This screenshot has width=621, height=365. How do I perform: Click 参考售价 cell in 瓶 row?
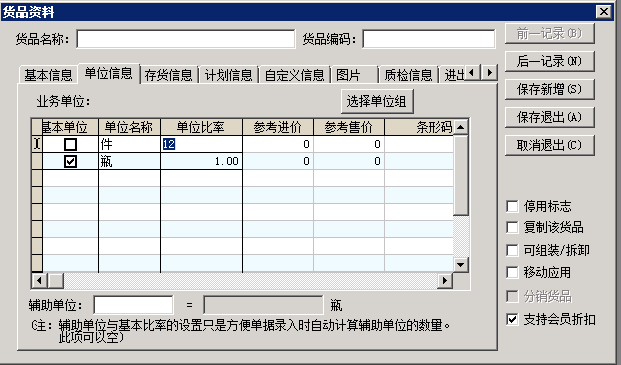tap(349, 161)
